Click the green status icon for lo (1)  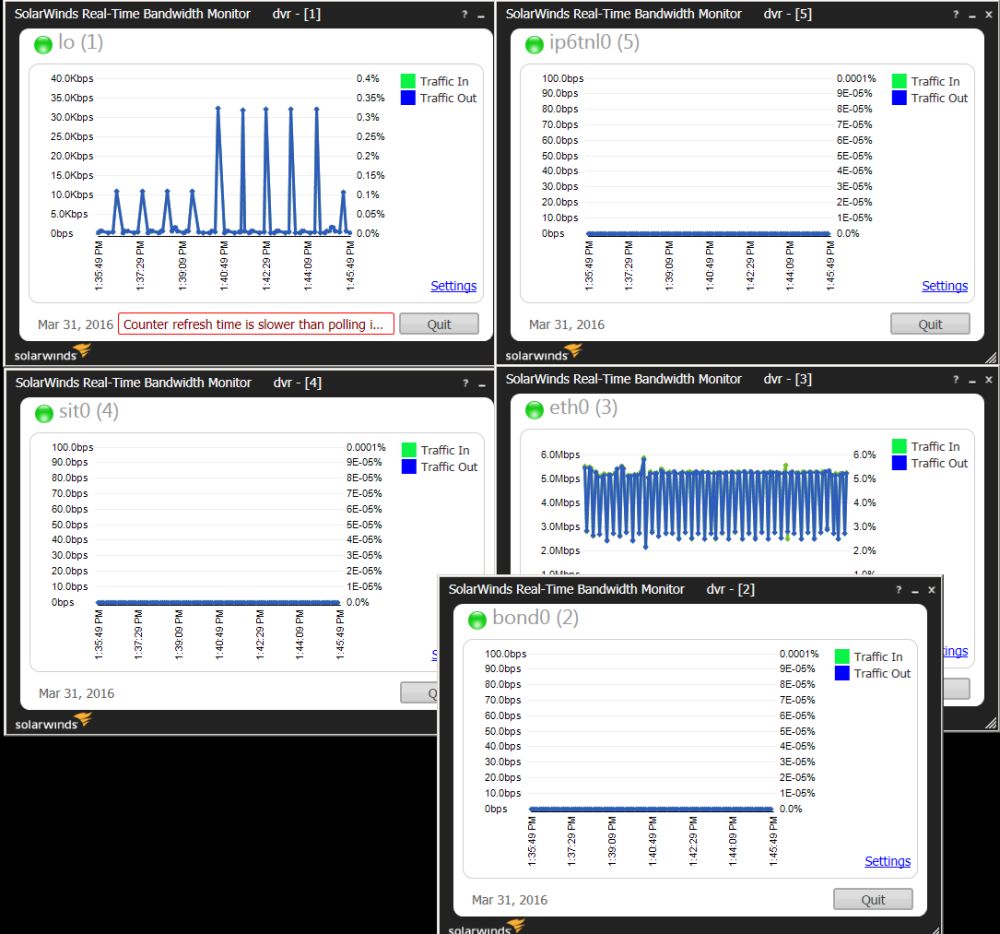tap(43, 45)
